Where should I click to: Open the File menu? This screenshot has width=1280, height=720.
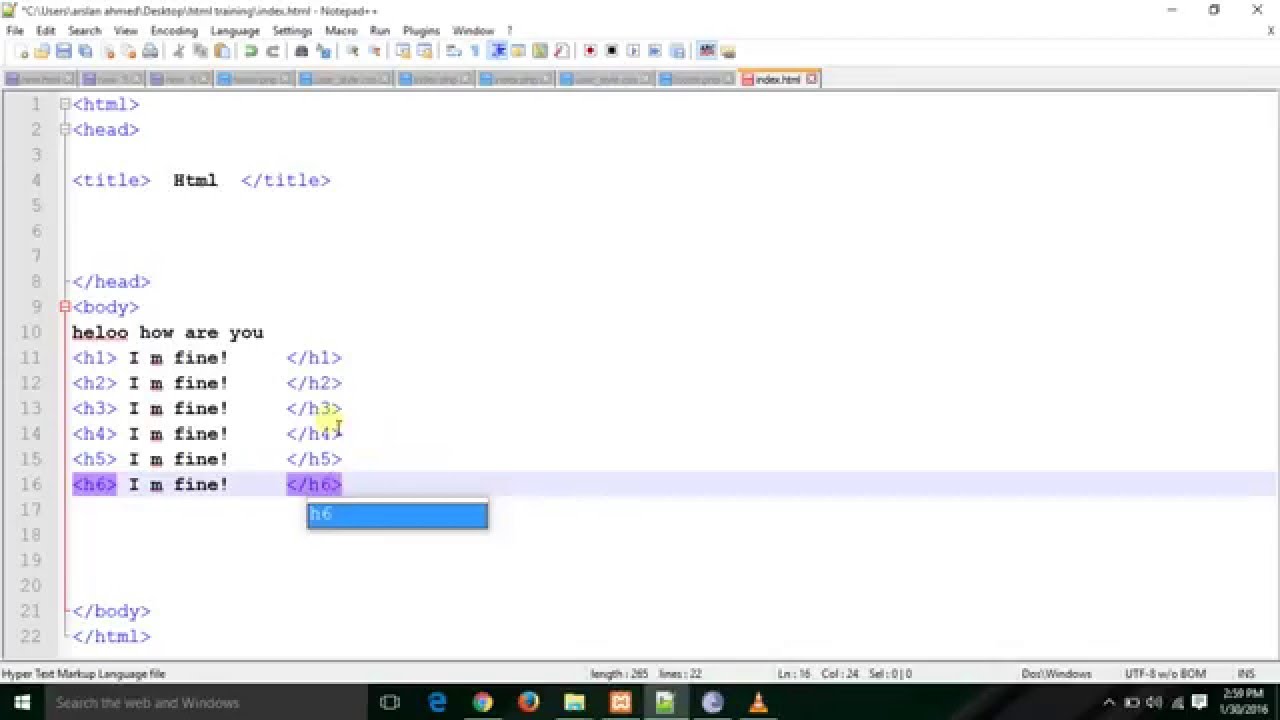[15, 31]
